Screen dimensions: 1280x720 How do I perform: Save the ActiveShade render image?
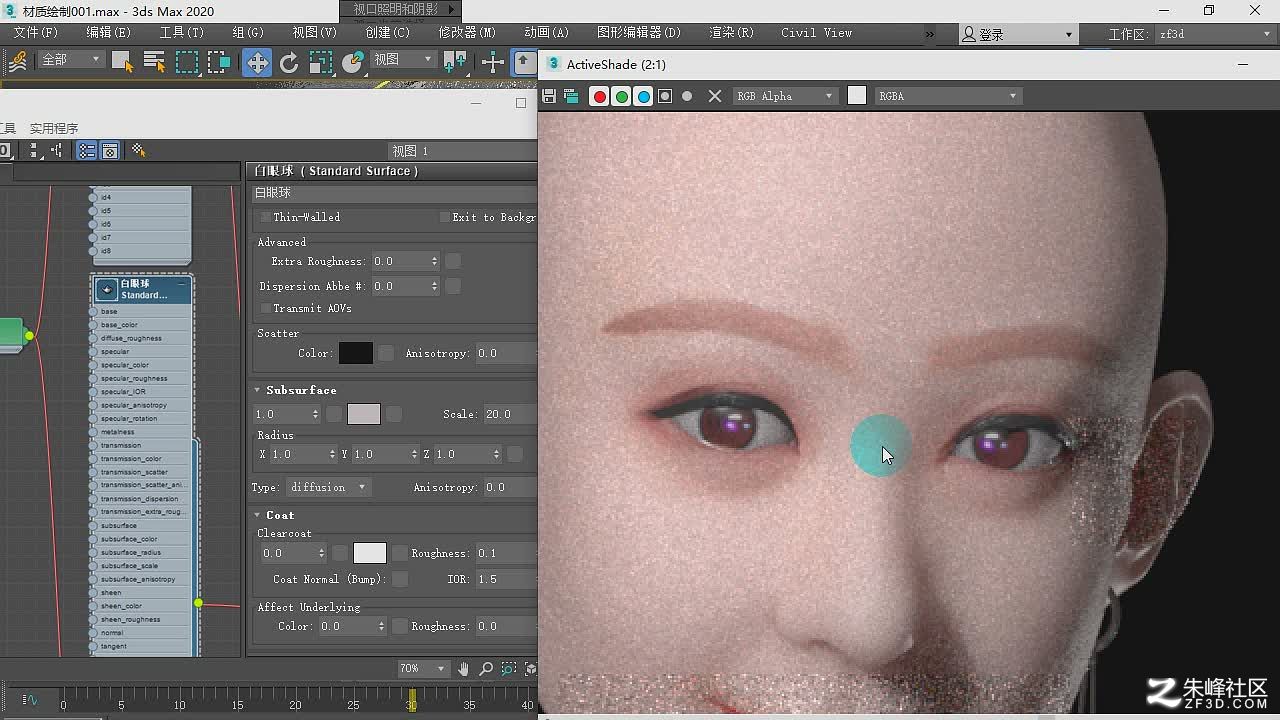549,96
